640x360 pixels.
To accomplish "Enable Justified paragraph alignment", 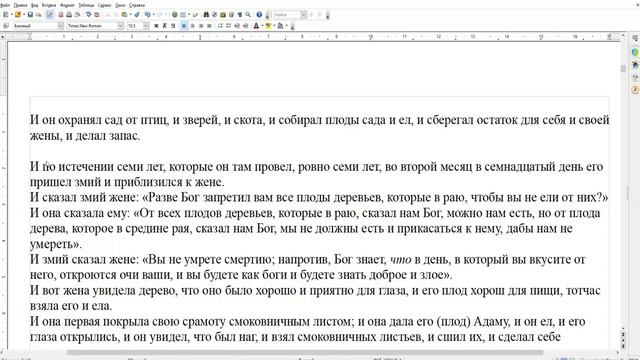I will click(209, 26).
